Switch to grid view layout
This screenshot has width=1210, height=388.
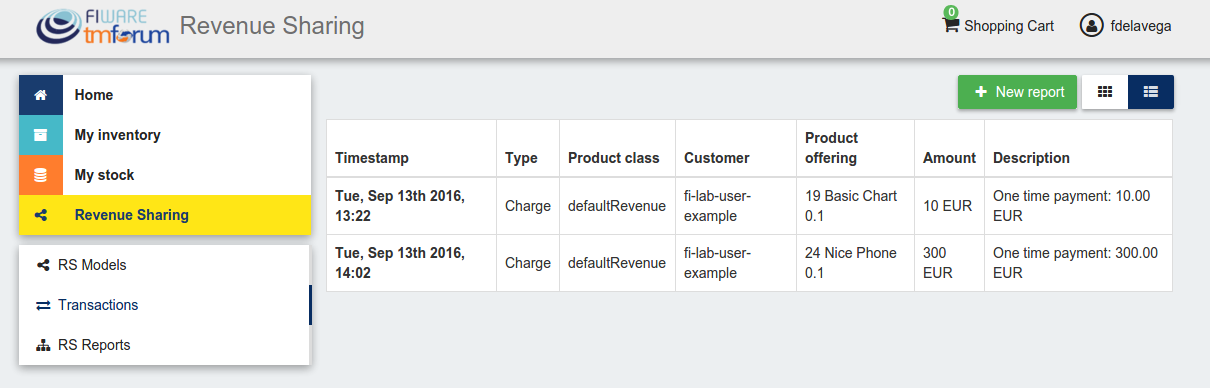[x=1105, y=92]
